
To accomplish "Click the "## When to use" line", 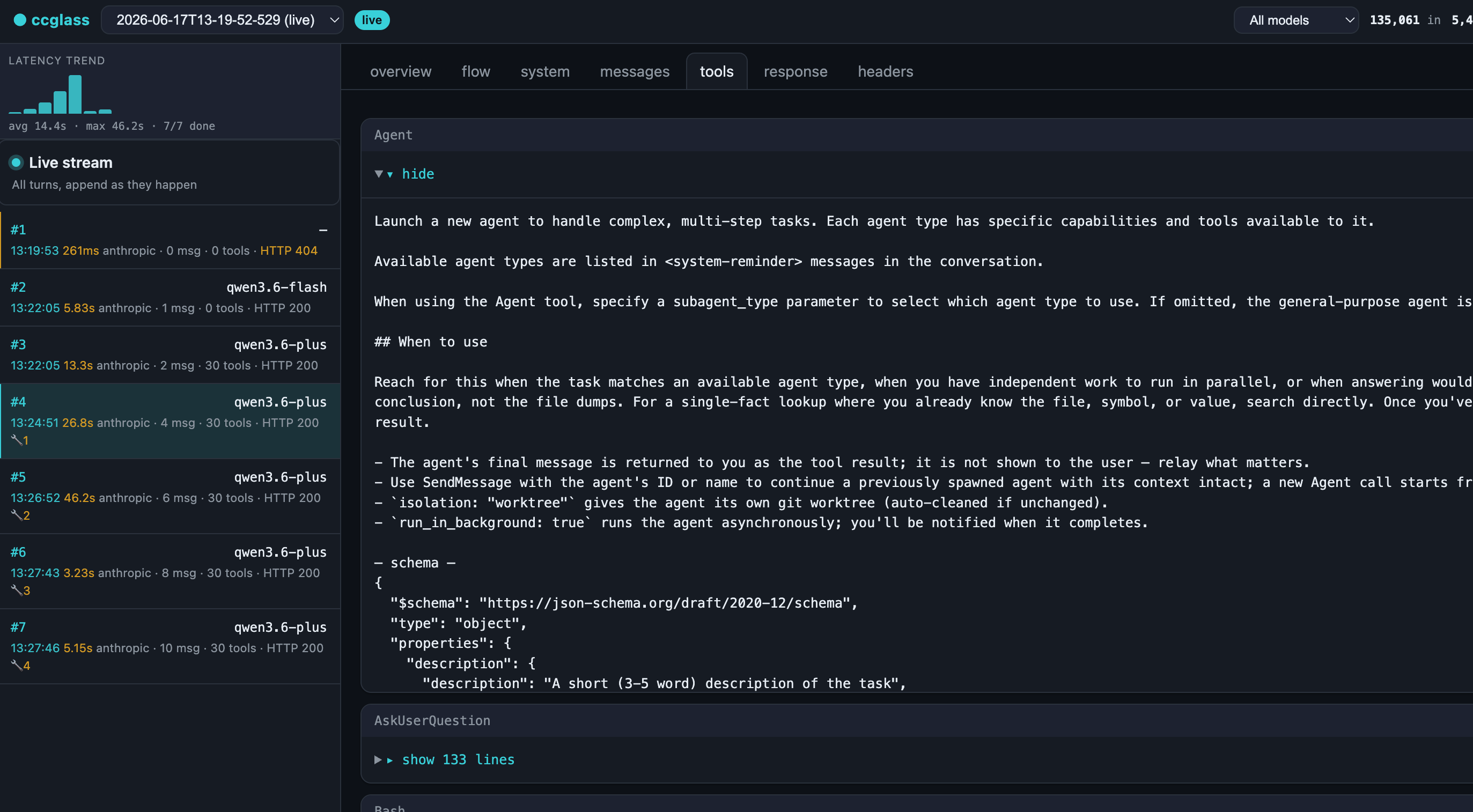I will (431, 342).
